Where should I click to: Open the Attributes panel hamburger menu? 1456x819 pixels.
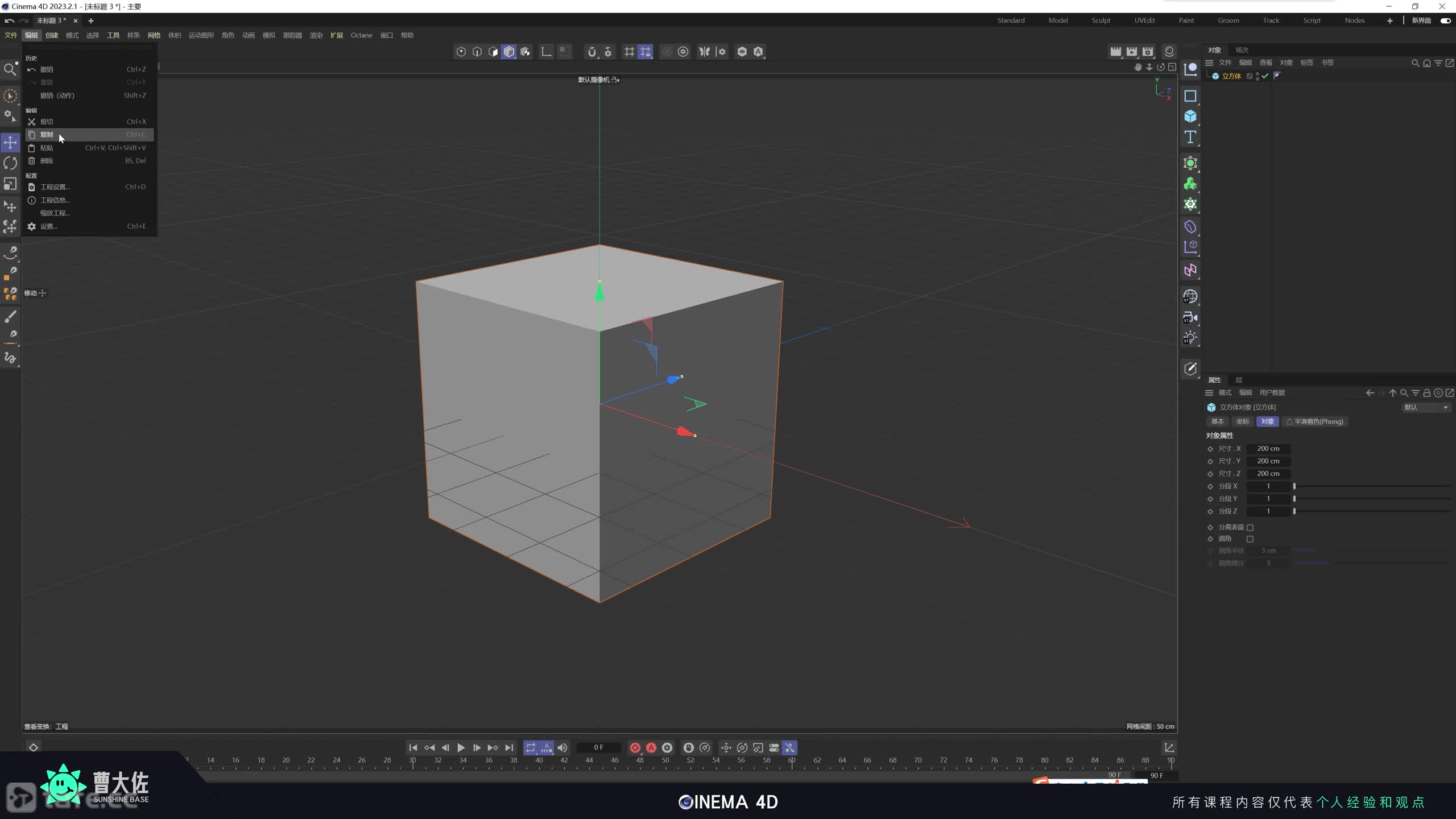coord(1209,392)
